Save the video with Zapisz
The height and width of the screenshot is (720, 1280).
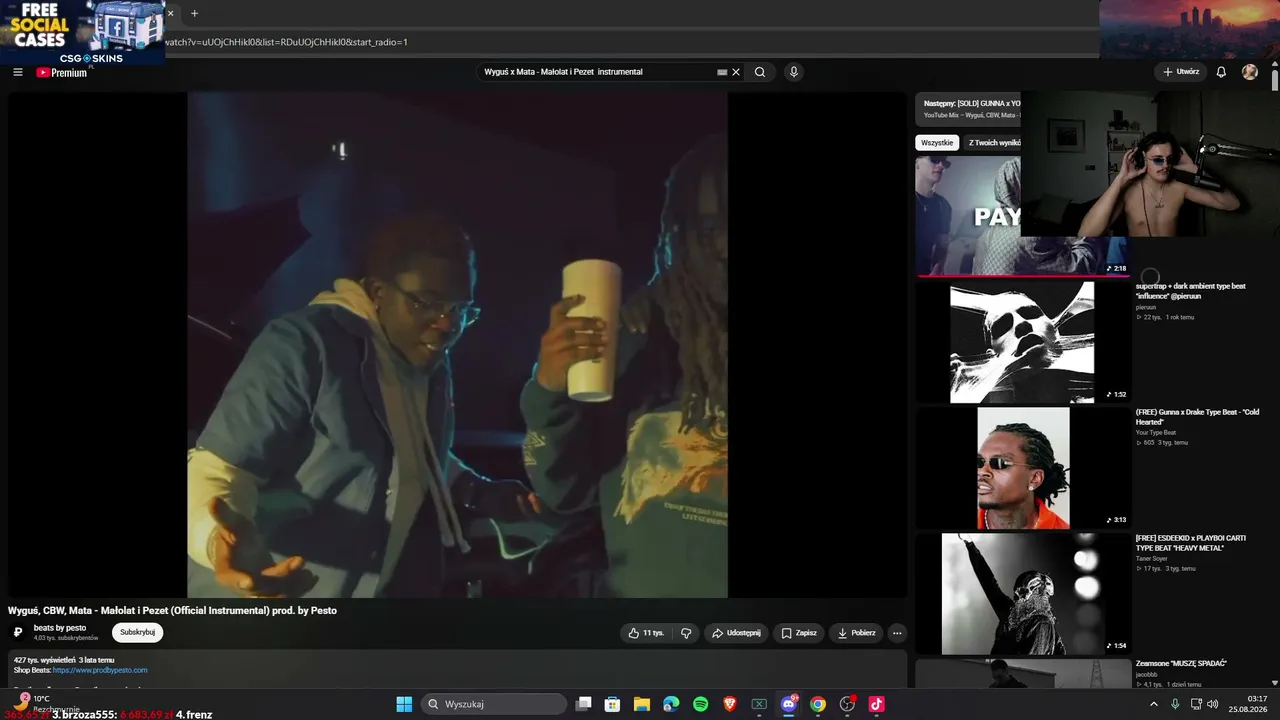tap(799, 633)
